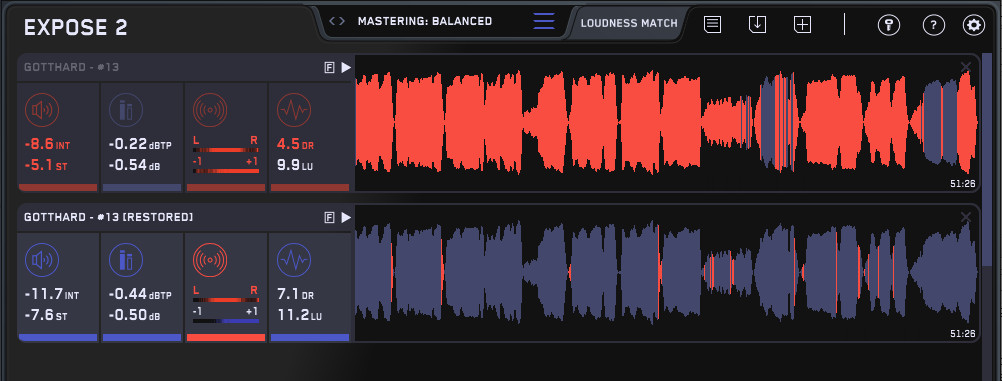Click the loudness speaker icon in GOTTHARD - #13 track

42,110
